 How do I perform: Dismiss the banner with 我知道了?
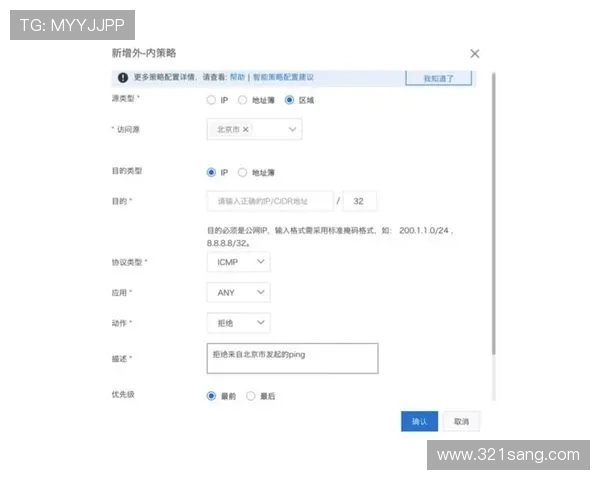(439, 78)
